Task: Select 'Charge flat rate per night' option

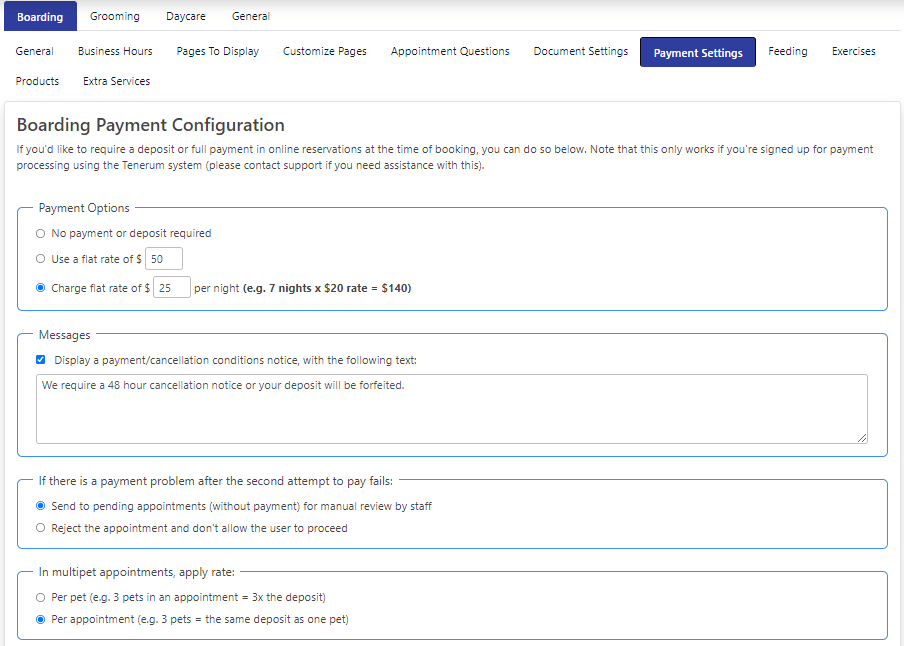Action: pyautogui.click(x=41, y=288)
